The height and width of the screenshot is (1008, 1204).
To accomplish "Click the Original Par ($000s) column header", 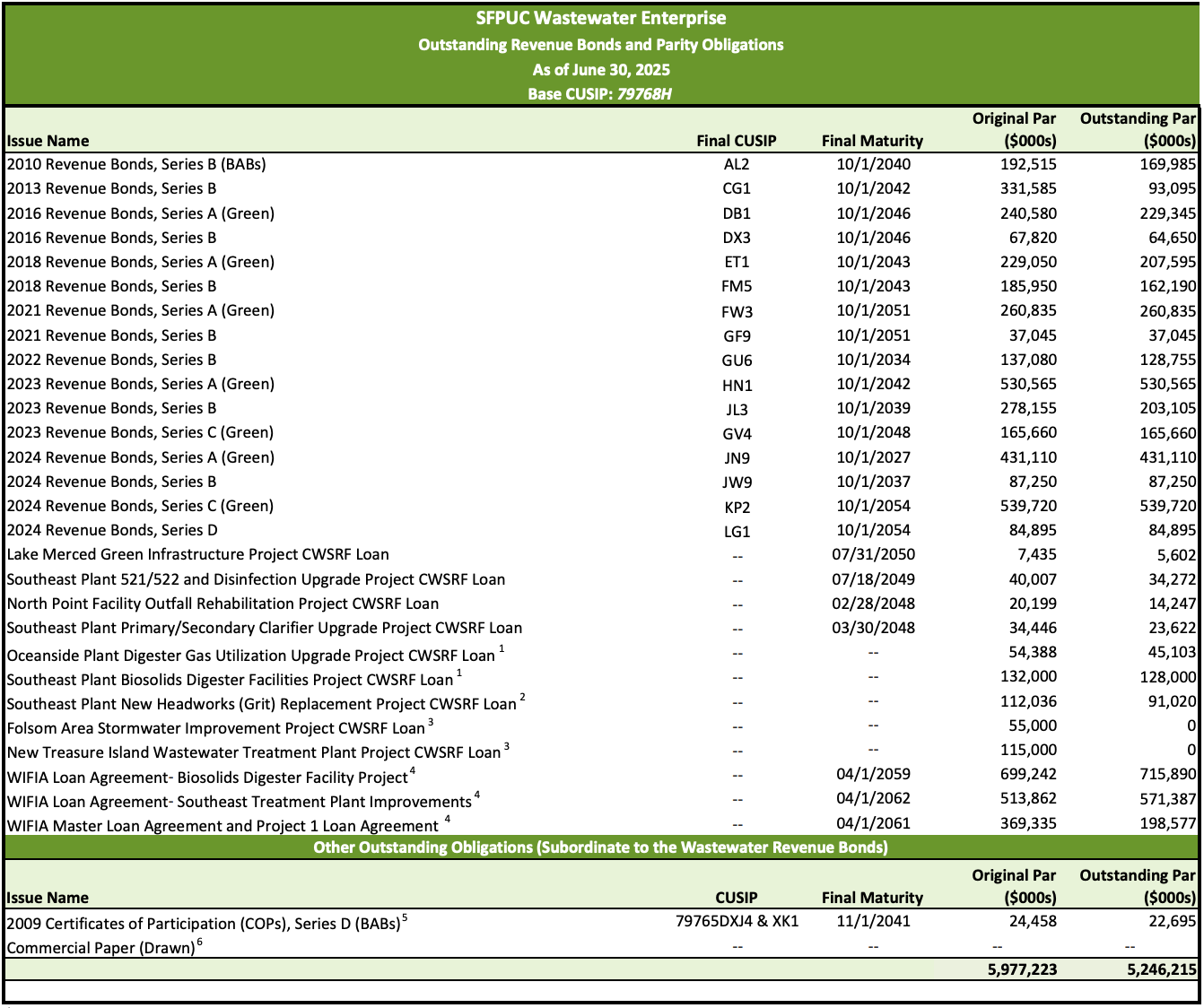I will click(1013, 129).
